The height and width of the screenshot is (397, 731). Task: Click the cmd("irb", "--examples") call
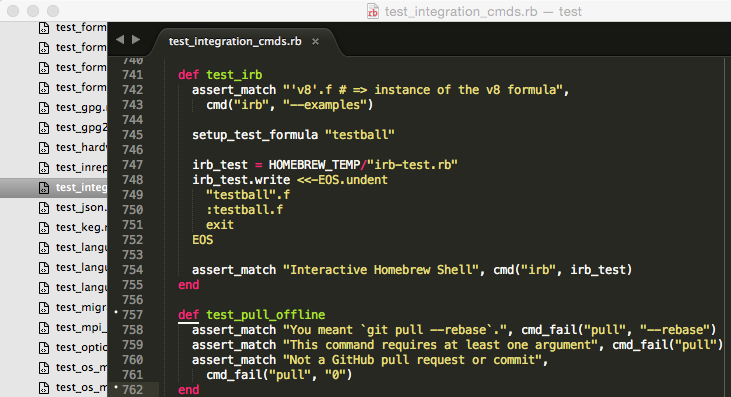pyautogui.click(x=290, y=105)
